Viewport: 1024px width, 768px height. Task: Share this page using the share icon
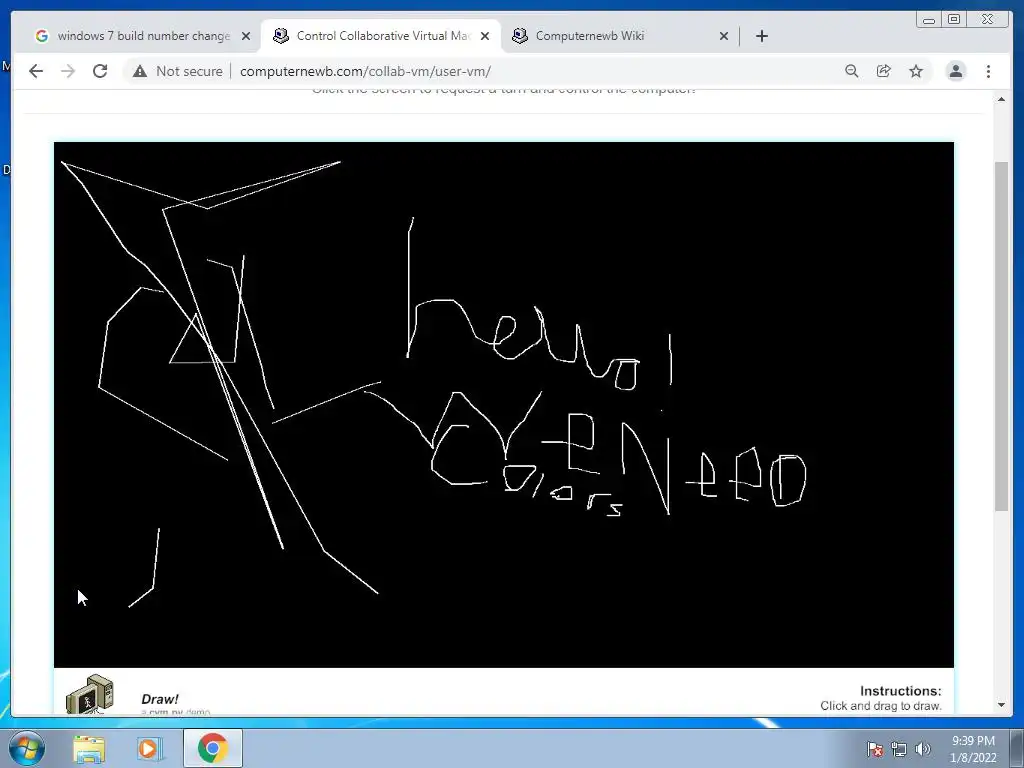coord(884,71)
